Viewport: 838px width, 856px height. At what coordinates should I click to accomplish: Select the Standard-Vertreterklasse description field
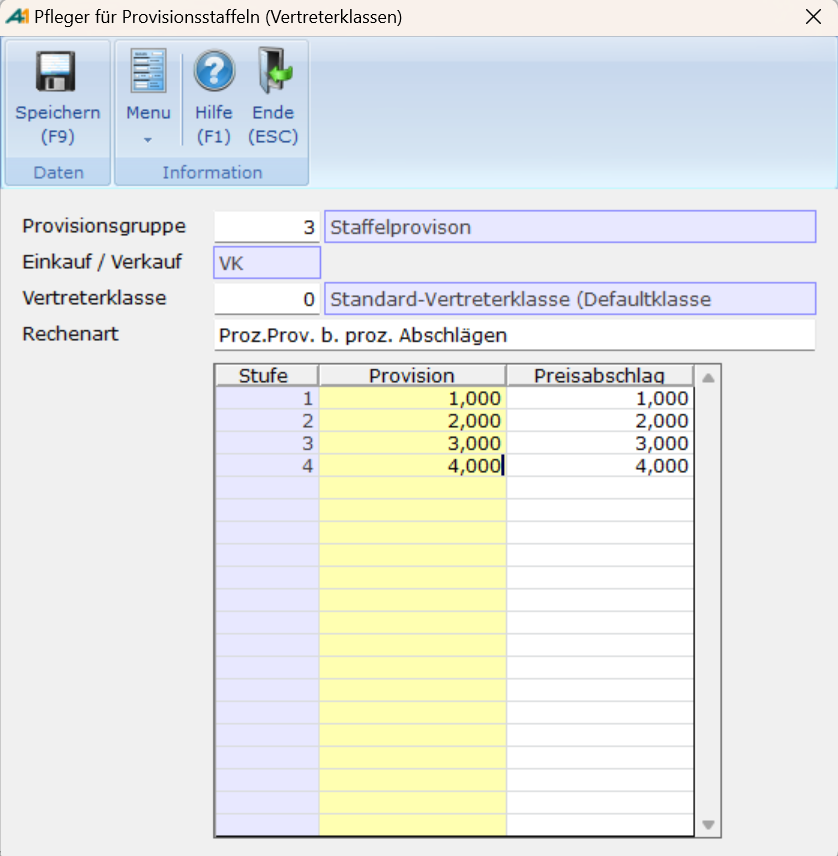click(x=570, y=299)
